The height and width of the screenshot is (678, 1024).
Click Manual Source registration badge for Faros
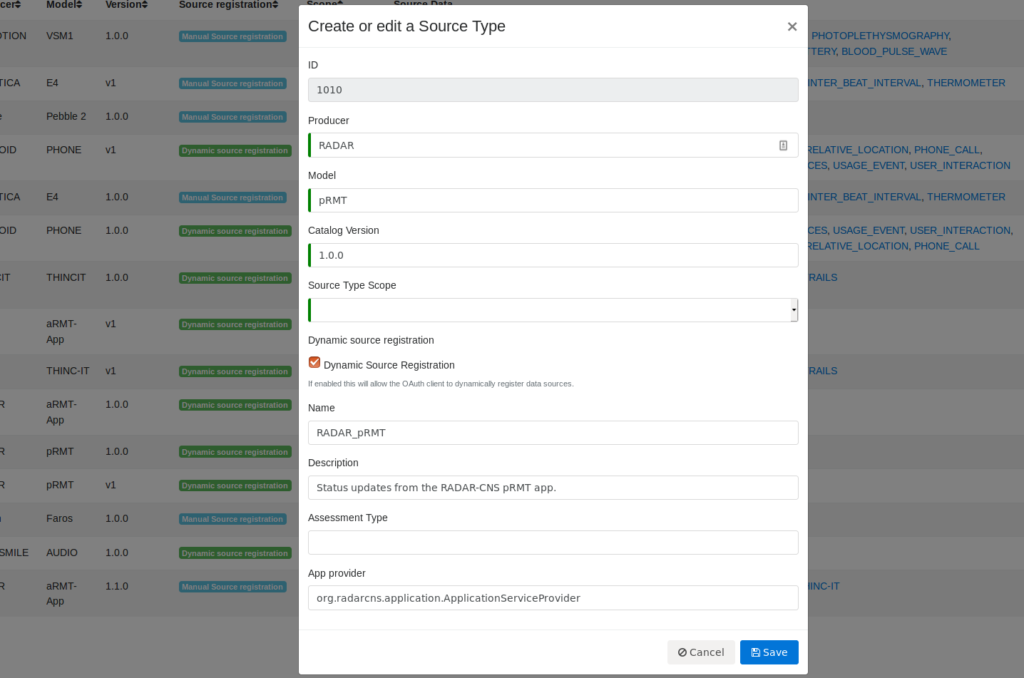(x=232, y=519)
